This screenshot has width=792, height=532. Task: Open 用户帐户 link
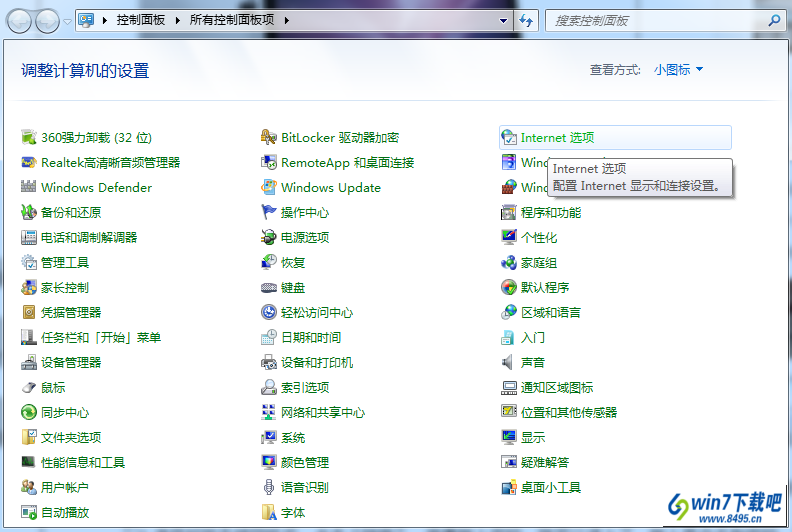point(65,487)
